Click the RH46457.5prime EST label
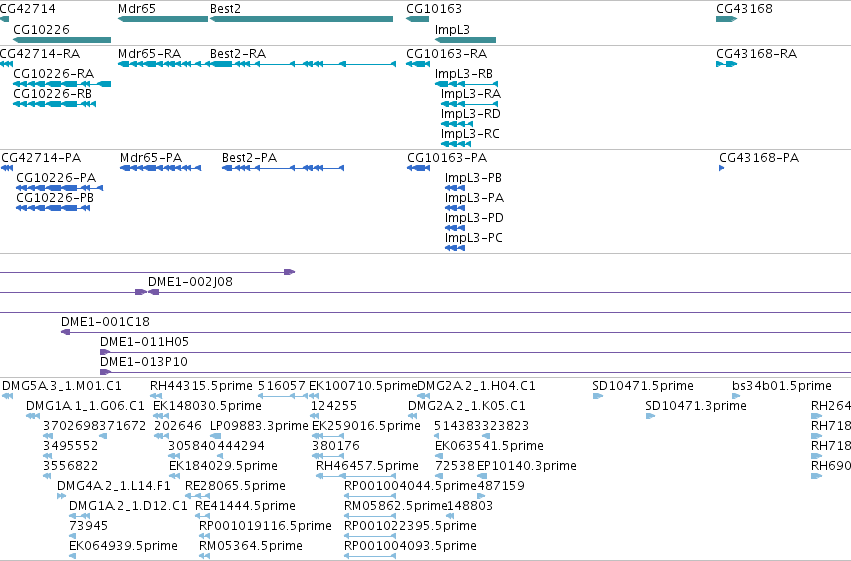This screenshot has height=561, width=851. pos(367,466)
